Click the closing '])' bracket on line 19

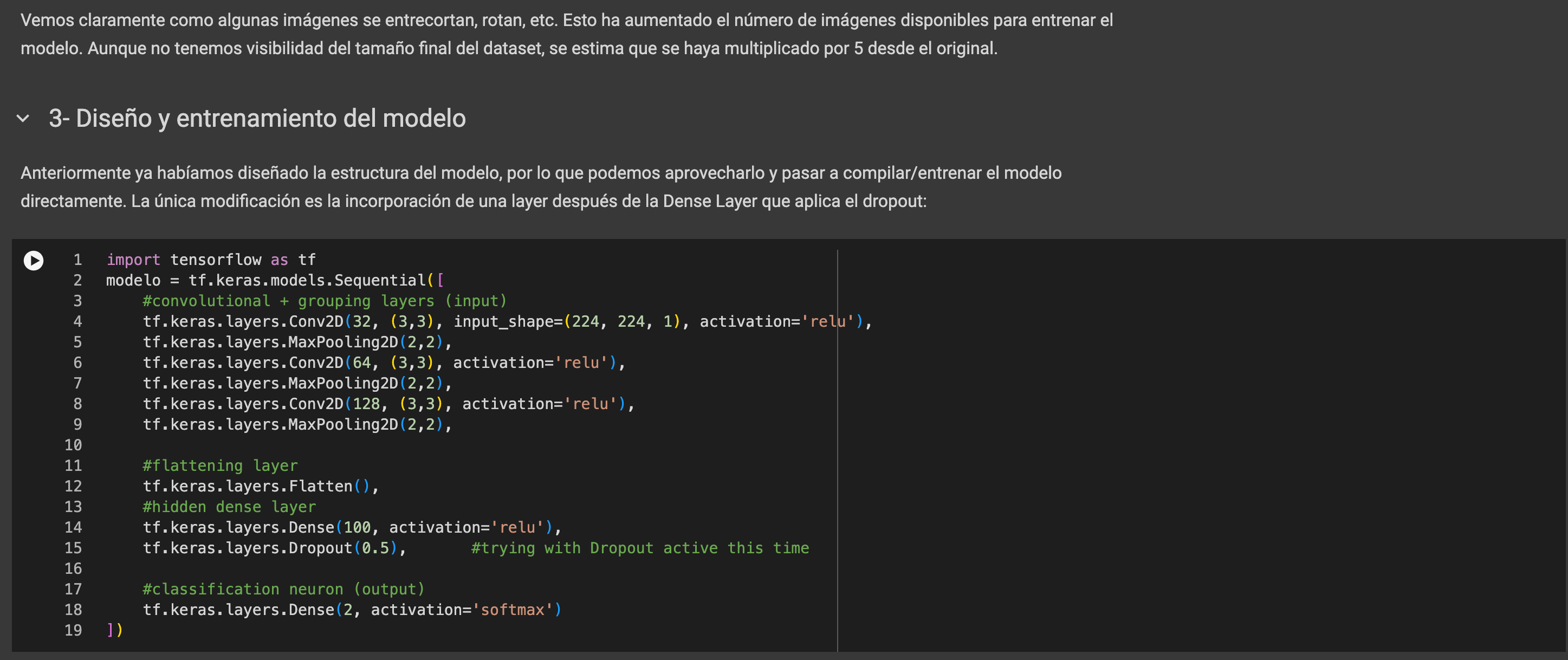[114, 630]
